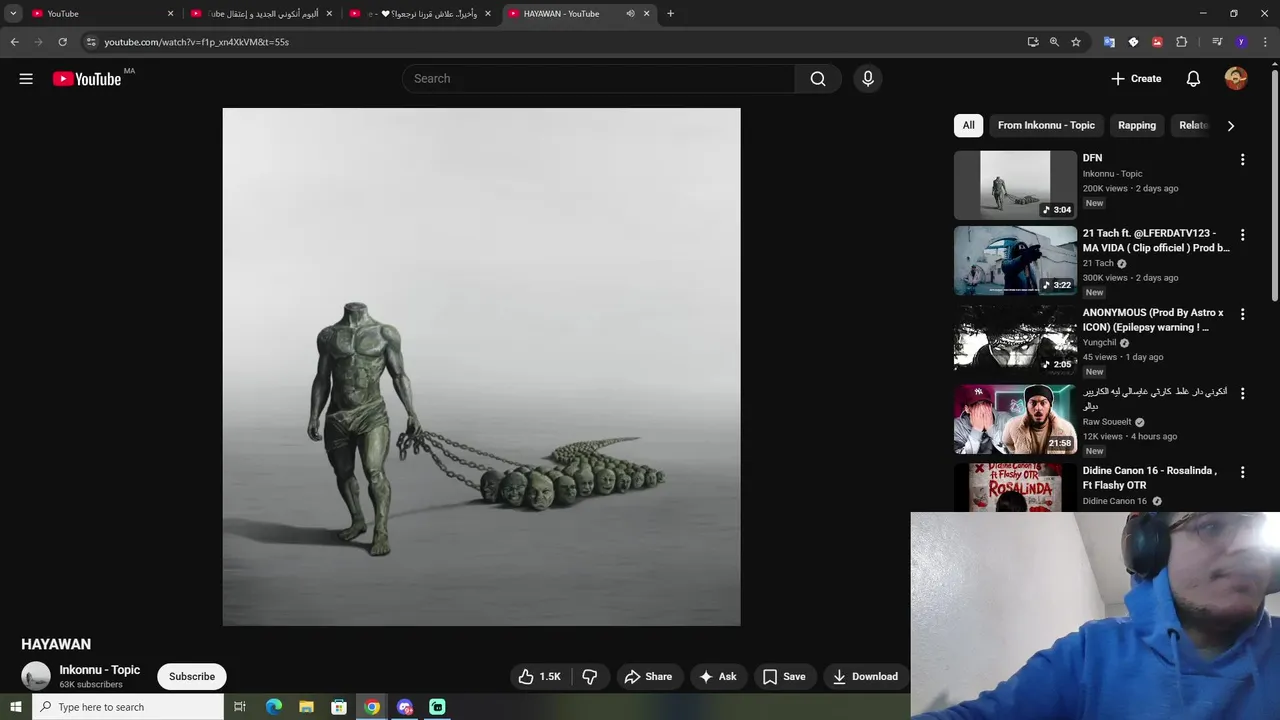This screenshot has height=720, width=1280.
Task: Launch Microsoft Edge from the taskbar
Action: (x=273, y=707)
